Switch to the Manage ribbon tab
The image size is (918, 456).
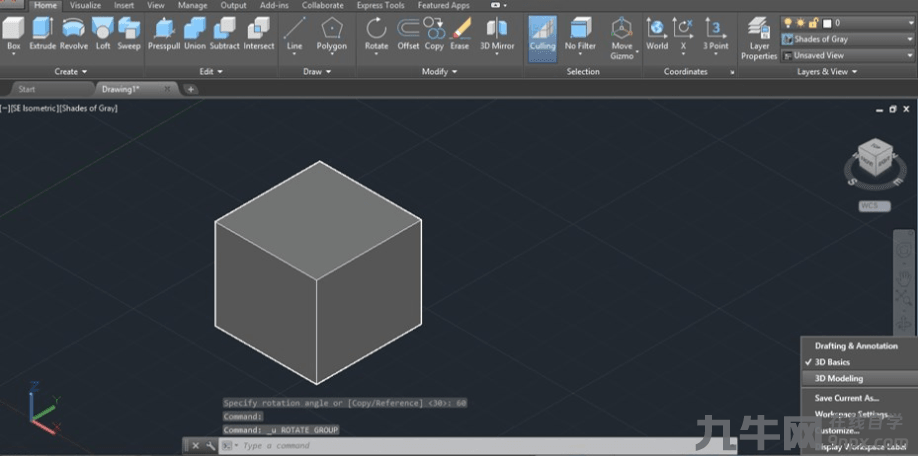[192, 5]
